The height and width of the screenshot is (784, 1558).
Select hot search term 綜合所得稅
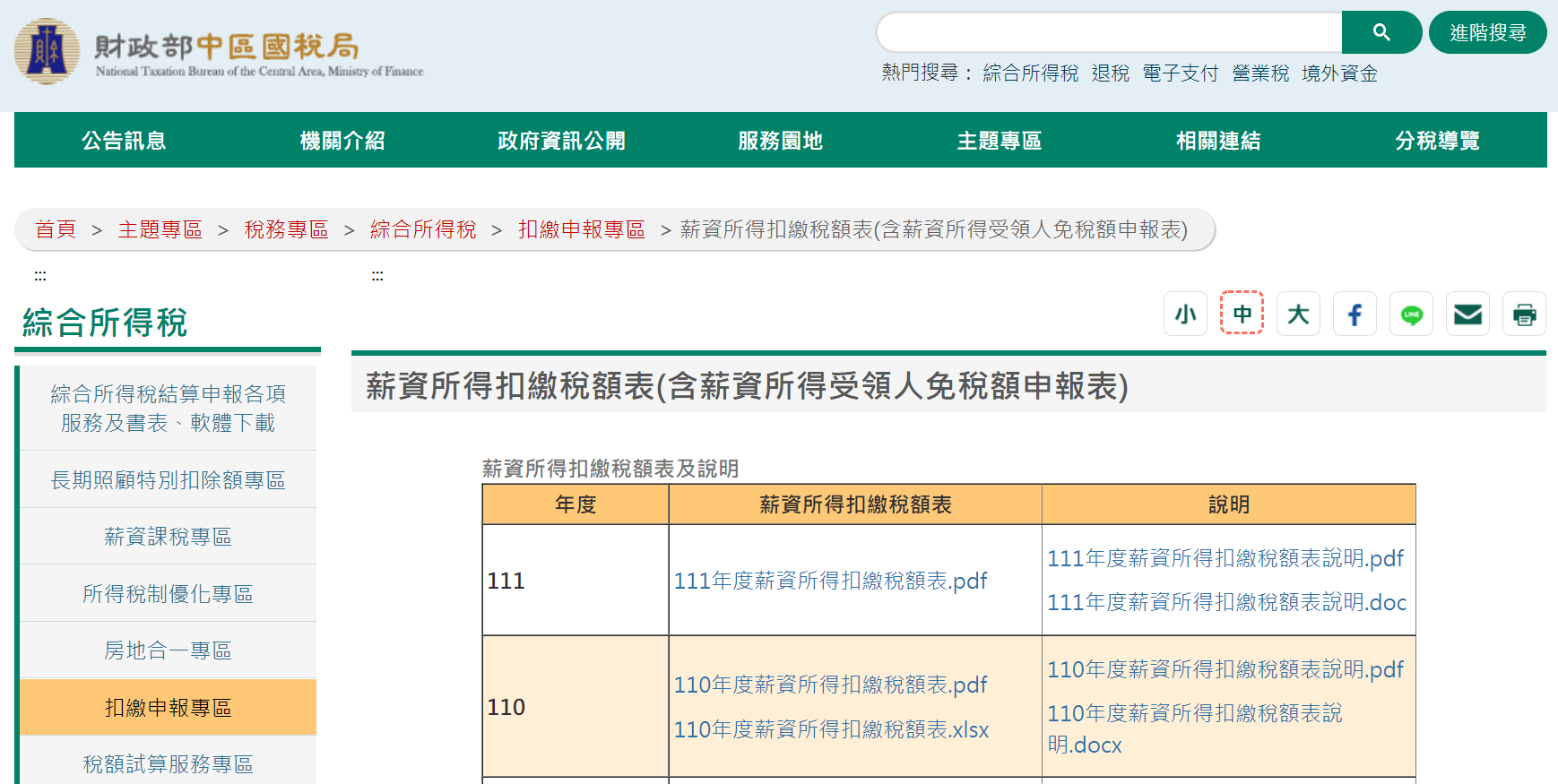click(x=1031, y=73)
